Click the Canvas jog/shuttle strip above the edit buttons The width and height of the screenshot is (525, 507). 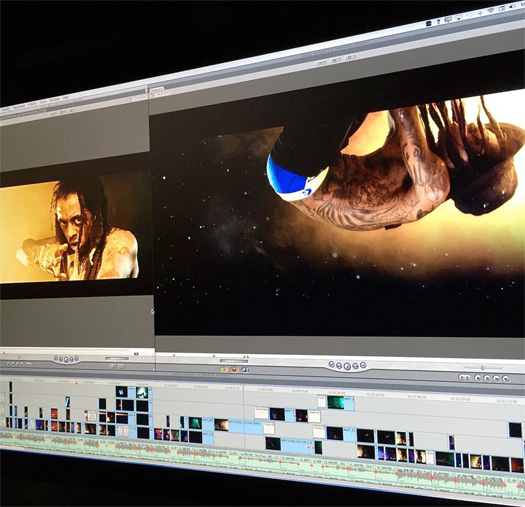(x=234, y=361)
